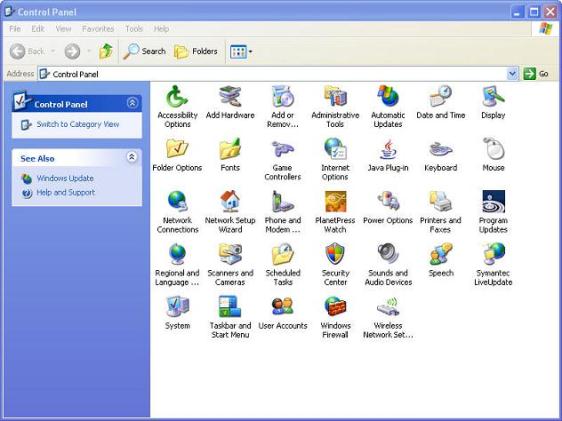Open the Favorites menu

coord(98,29)
